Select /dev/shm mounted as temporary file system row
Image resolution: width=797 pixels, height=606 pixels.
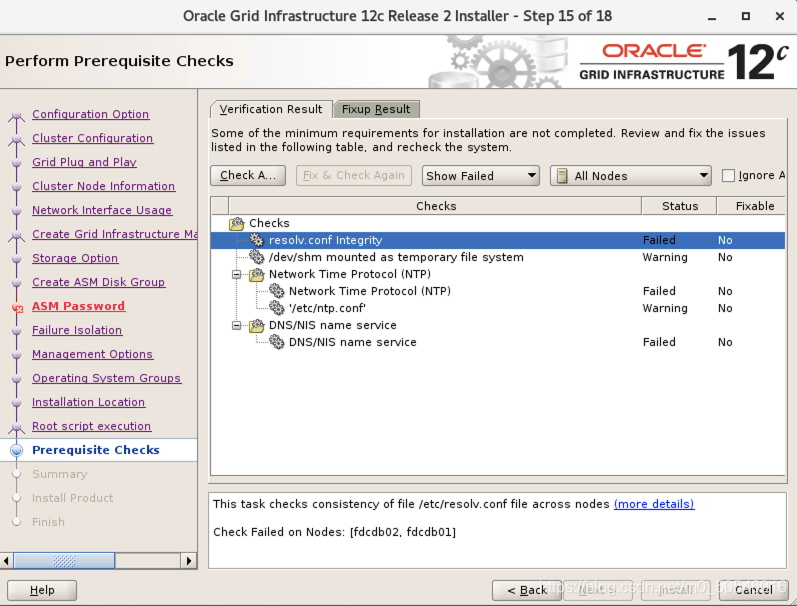tap(498, 257)
